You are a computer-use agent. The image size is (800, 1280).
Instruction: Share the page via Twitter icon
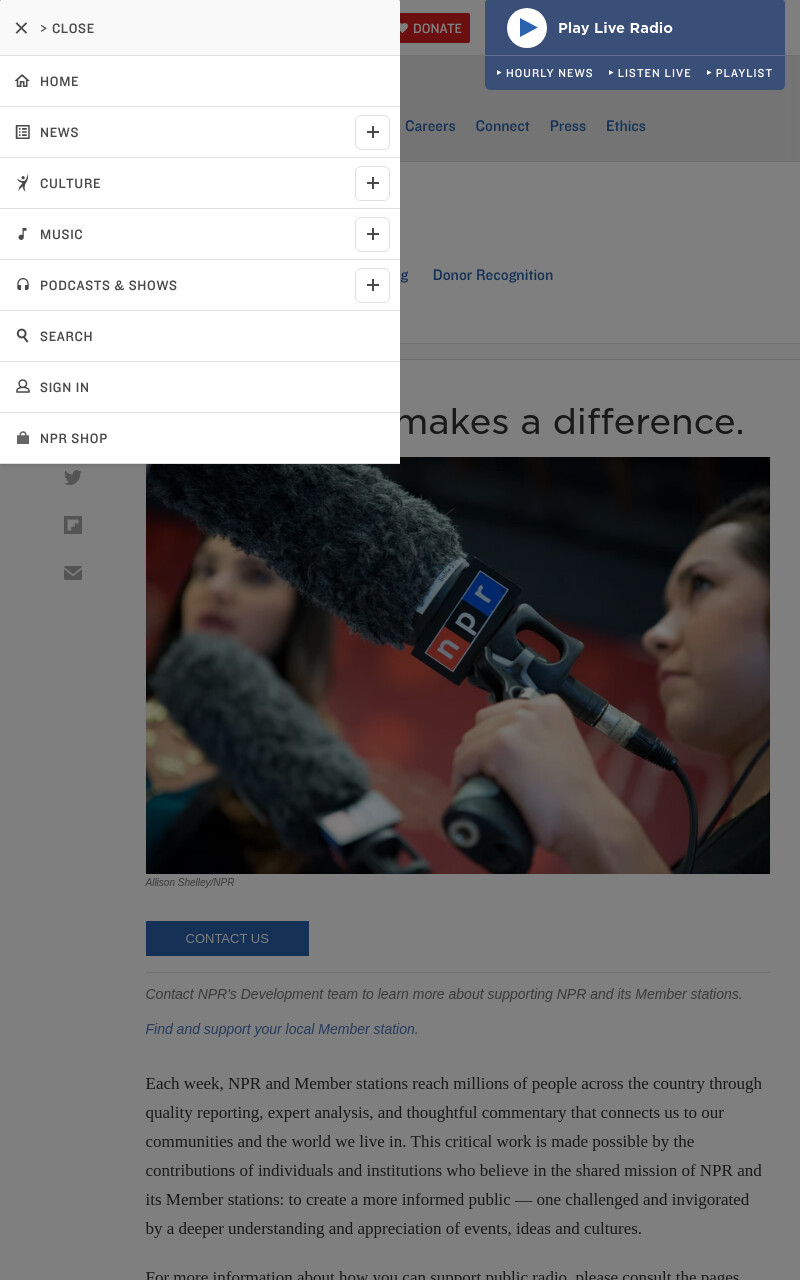[73, 477]
